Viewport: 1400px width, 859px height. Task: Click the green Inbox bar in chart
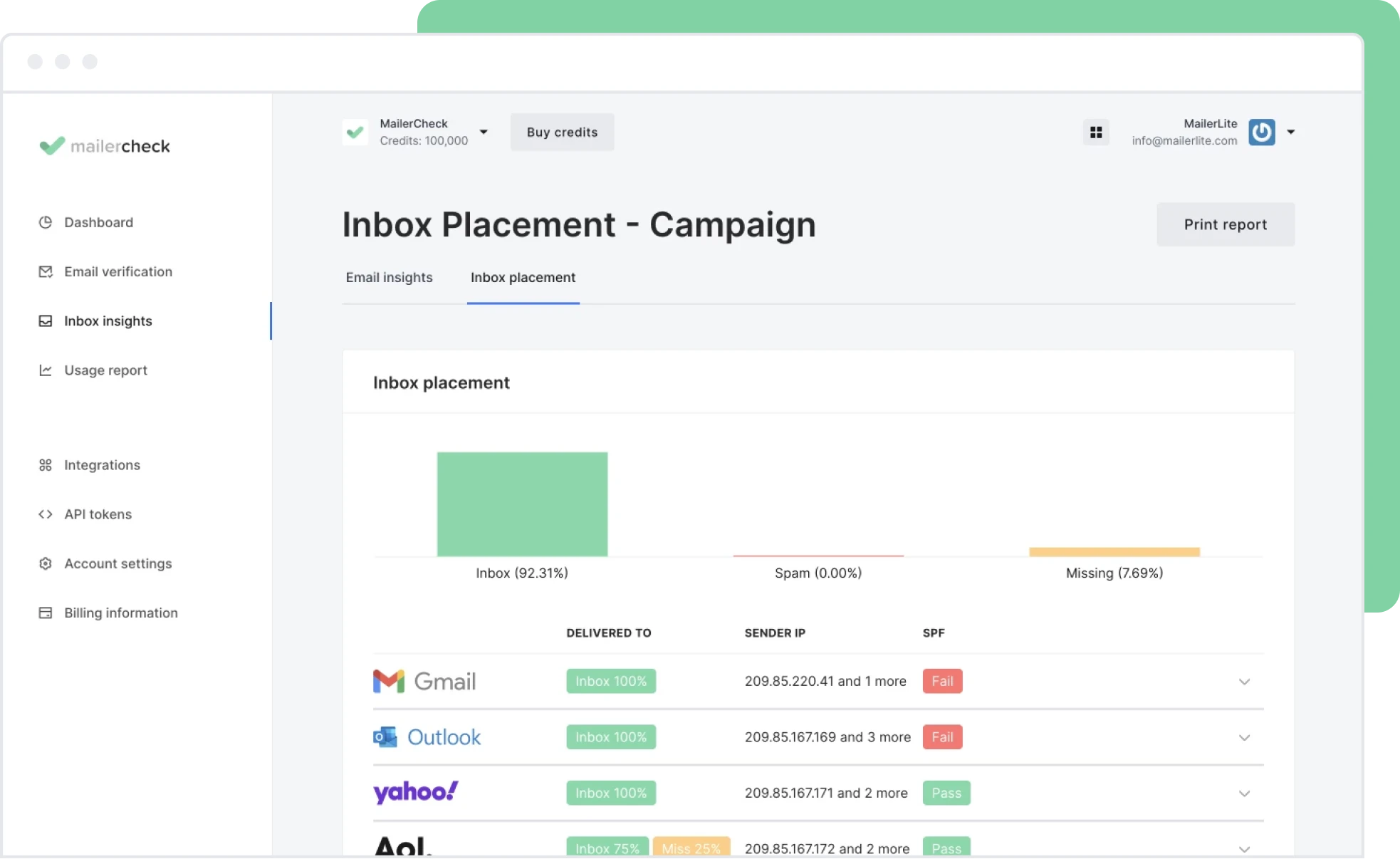(522, 504)
